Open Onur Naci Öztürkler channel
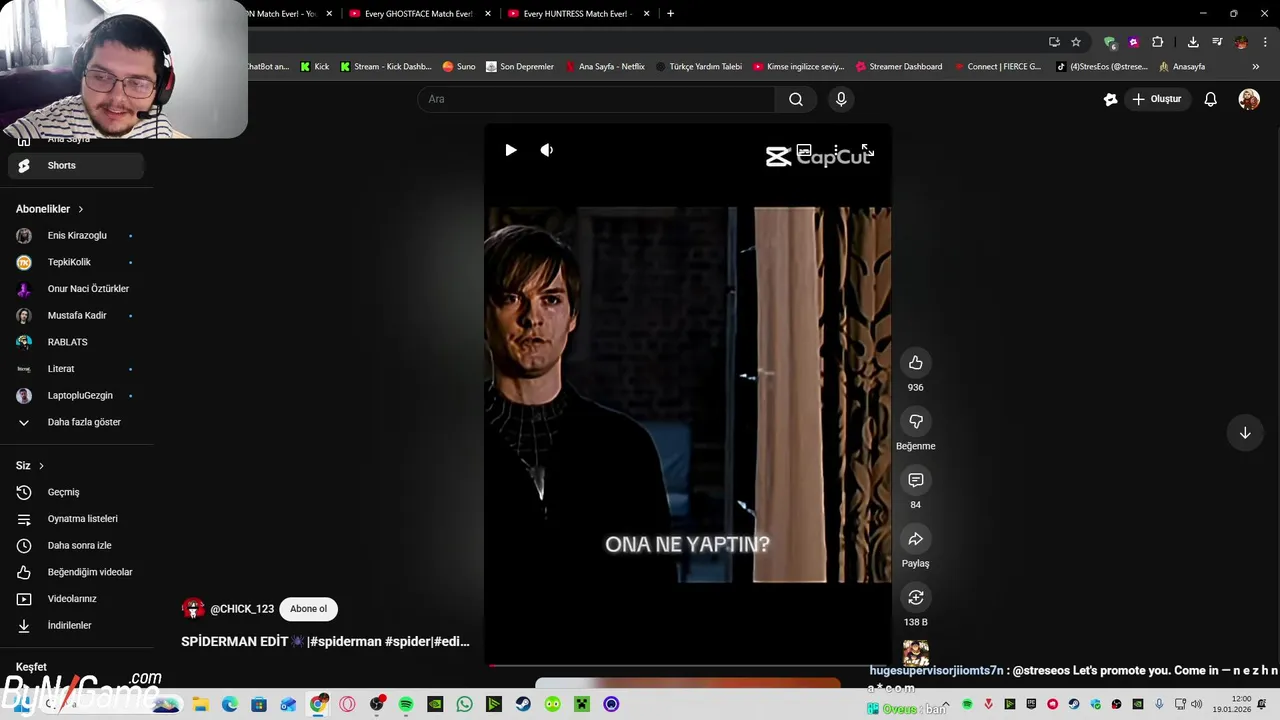 (76, 289)
